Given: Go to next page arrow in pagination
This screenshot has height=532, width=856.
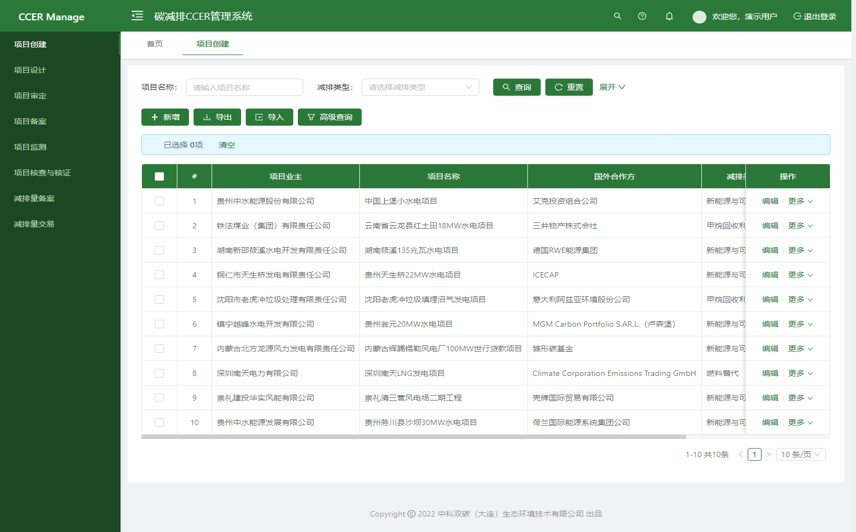Looking at the screenshot, I should tap(768, 455).
